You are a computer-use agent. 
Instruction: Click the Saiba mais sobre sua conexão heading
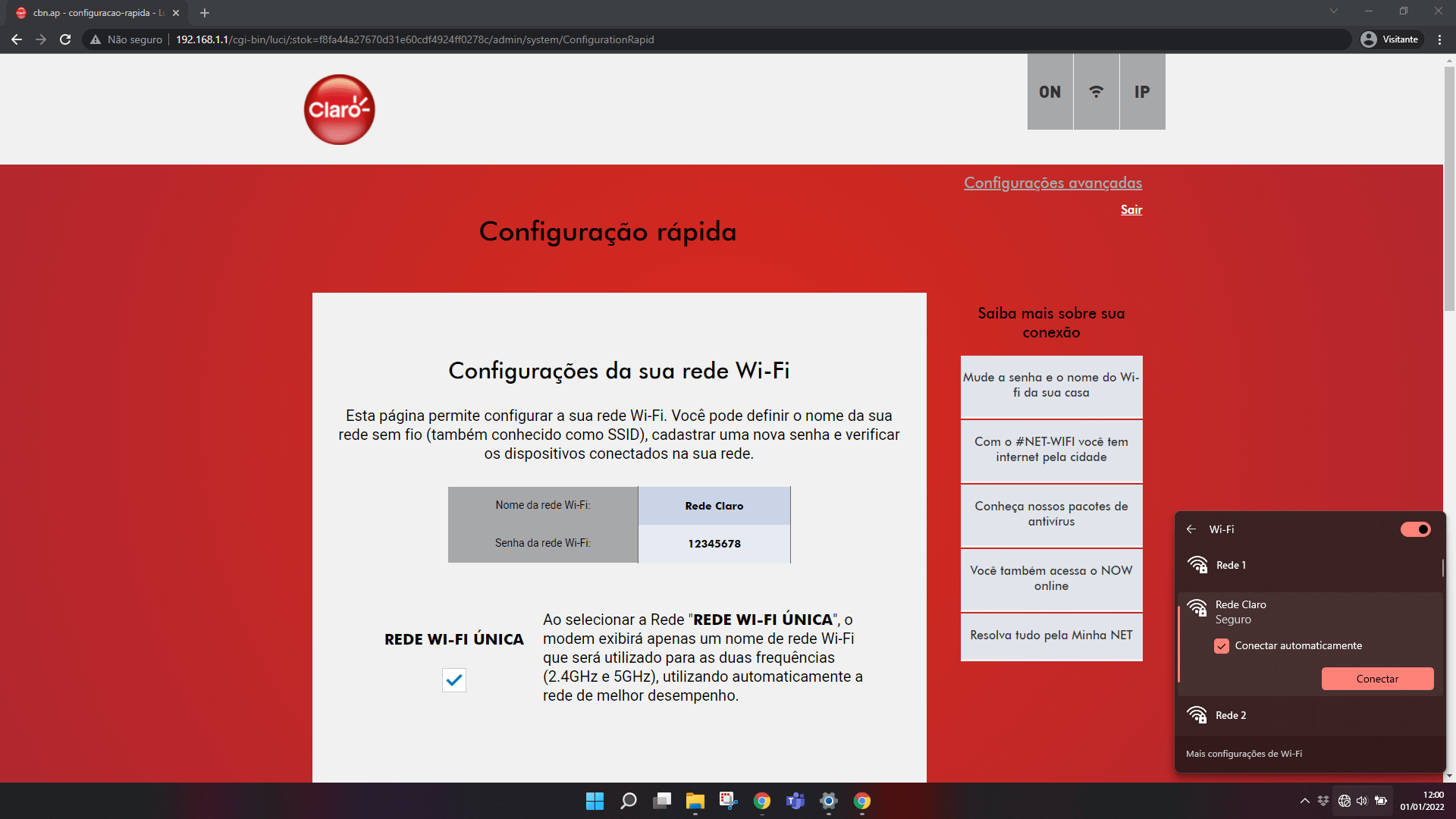click(1051, 323)
